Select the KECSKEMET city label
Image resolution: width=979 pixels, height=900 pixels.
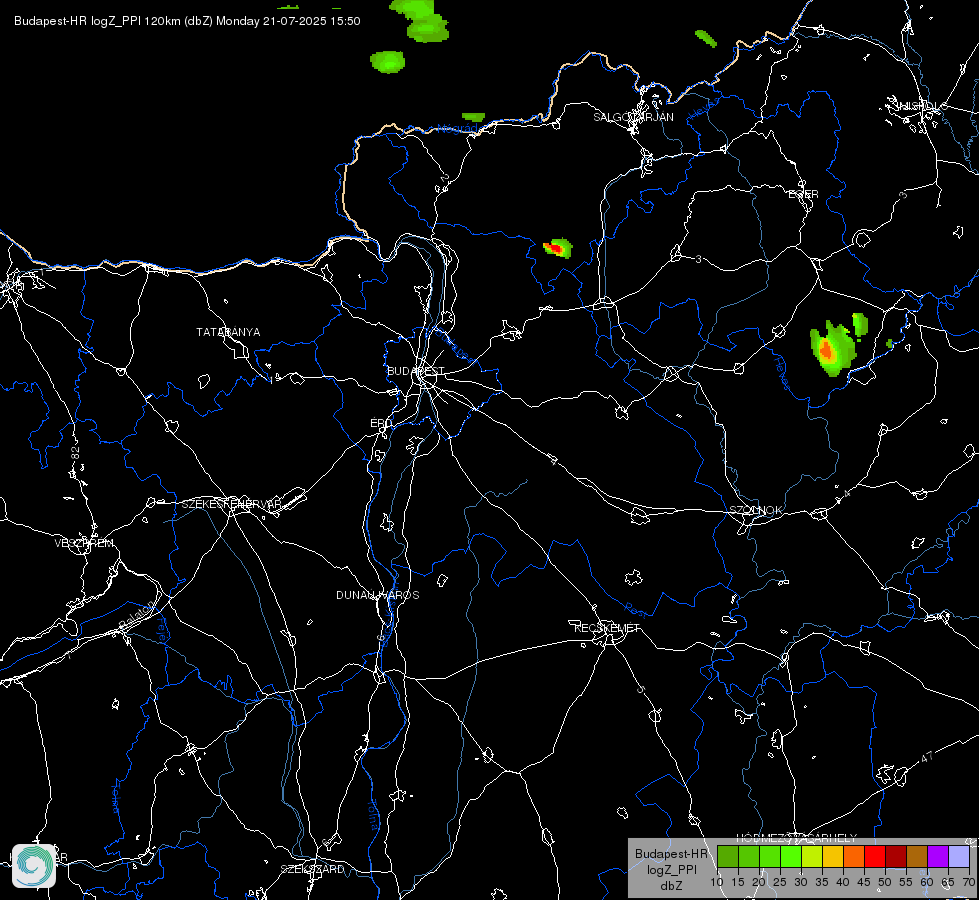[x=607, y=628]
